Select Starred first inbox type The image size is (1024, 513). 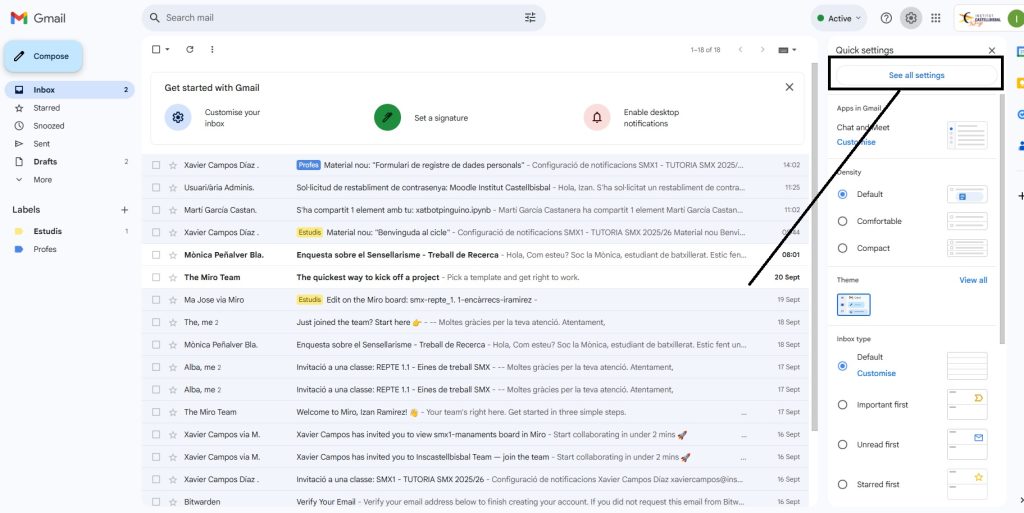(842, 484)
